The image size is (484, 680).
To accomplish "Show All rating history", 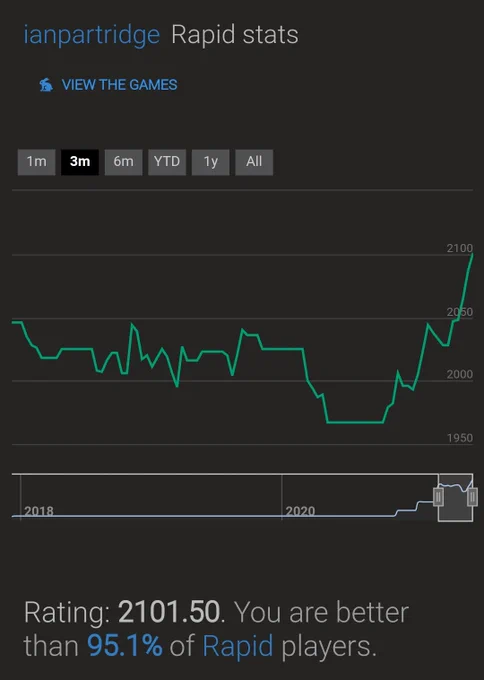I will [254, 162].
